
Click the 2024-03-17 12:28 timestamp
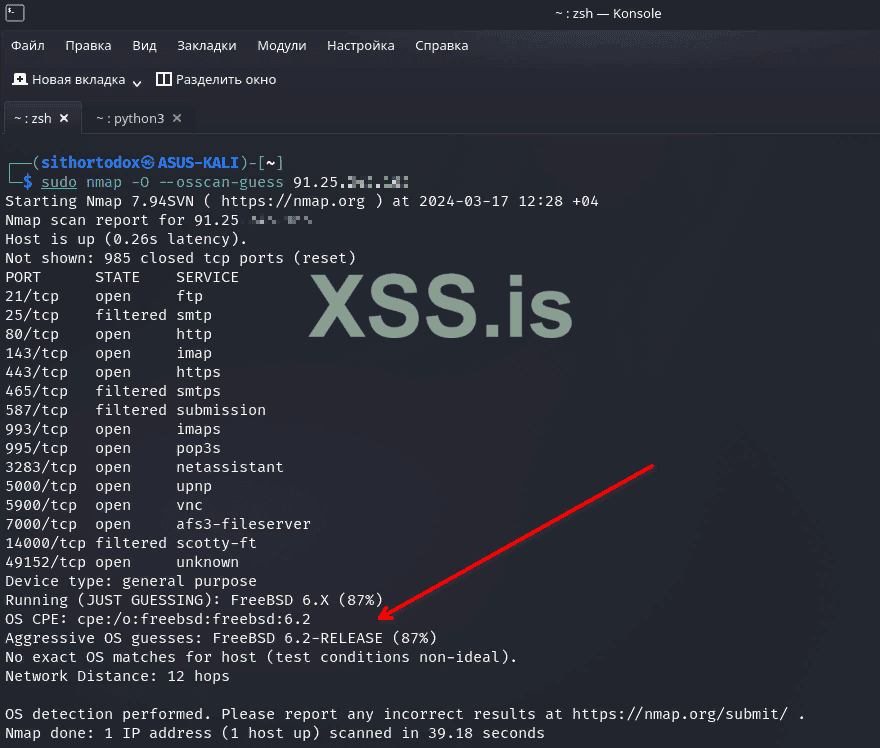[491, 201]
